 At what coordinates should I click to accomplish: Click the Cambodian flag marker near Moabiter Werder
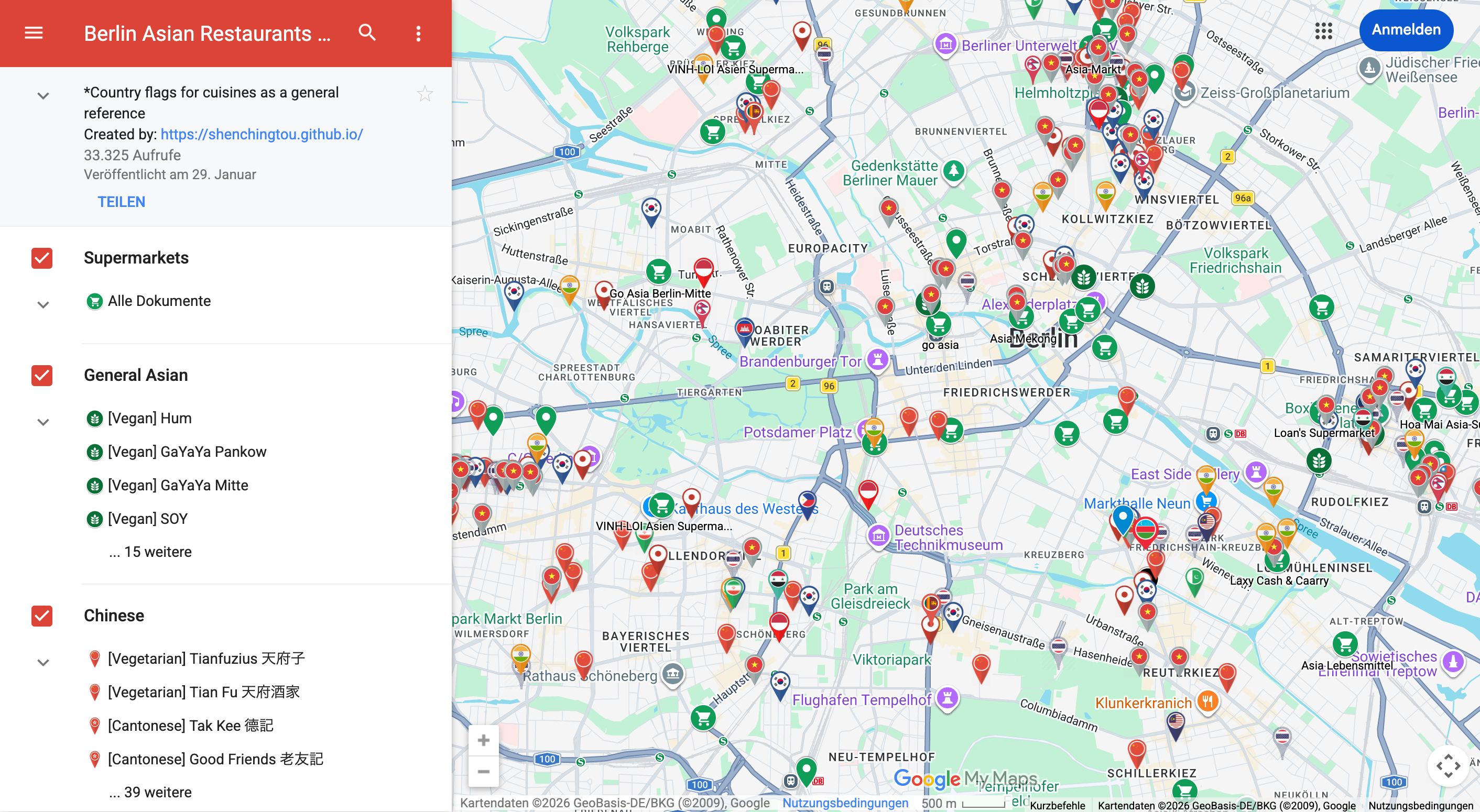pyautogui.click(x=745, y=330)
